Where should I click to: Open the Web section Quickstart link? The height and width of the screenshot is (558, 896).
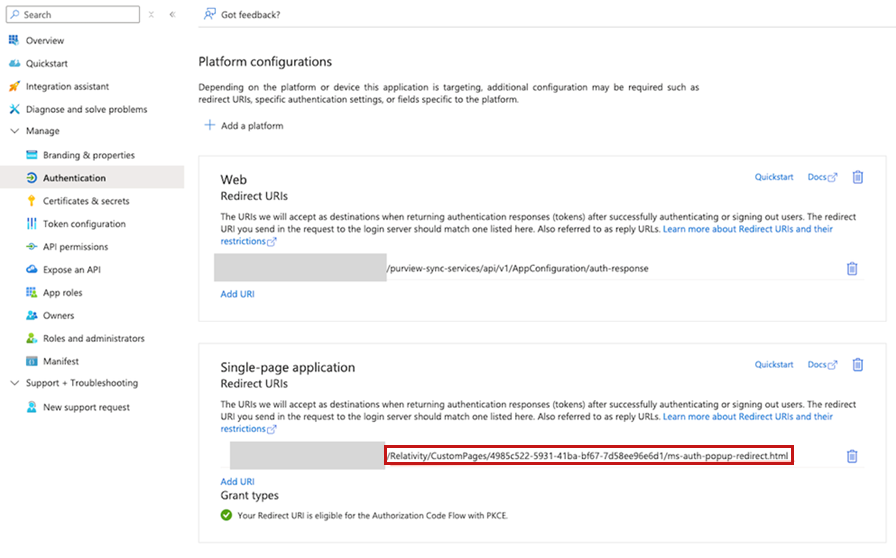(x=774, y=177)
